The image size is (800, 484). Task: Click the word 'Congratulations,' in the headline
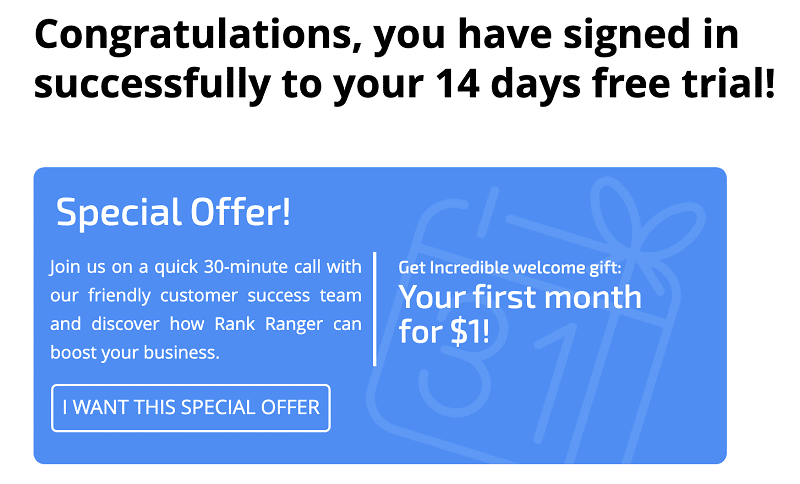tap(198, 36)
